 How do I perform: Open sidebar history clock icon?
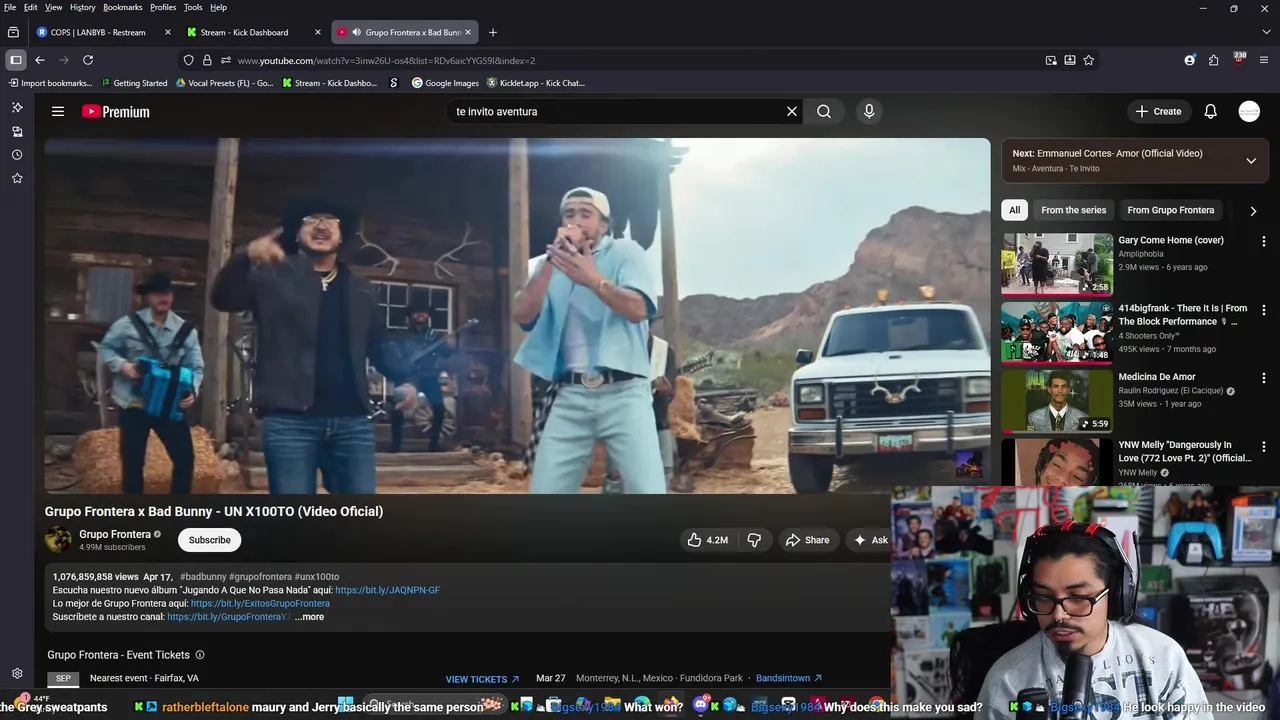pos(17,155)
